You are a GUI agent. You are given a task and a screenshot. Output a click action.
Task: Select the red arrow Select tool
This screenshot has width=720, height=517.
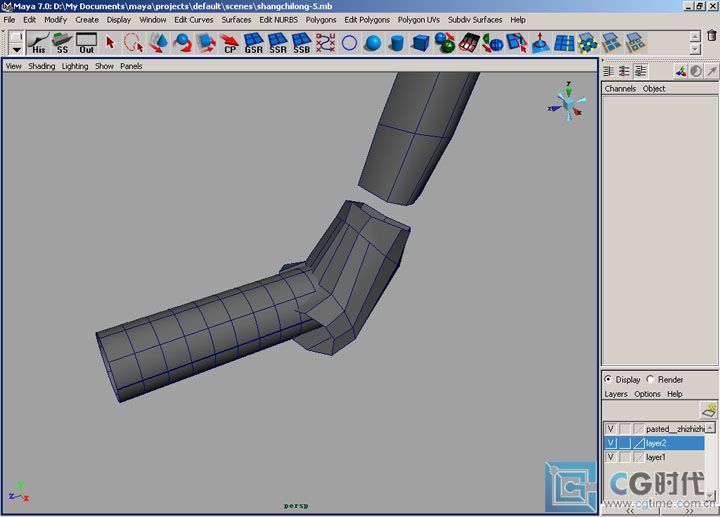point(110,43)
